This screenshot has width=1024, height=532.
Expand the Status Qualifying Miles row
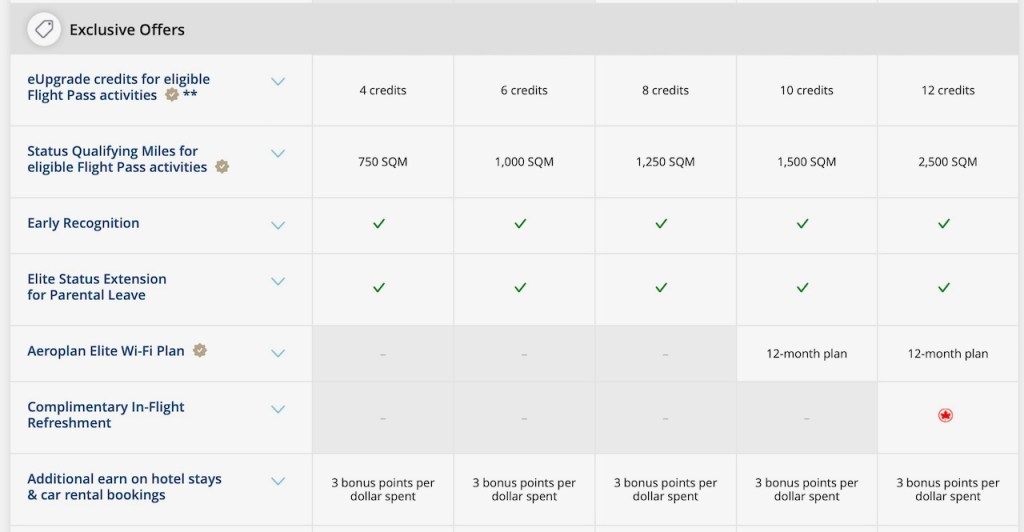(278, 154)
